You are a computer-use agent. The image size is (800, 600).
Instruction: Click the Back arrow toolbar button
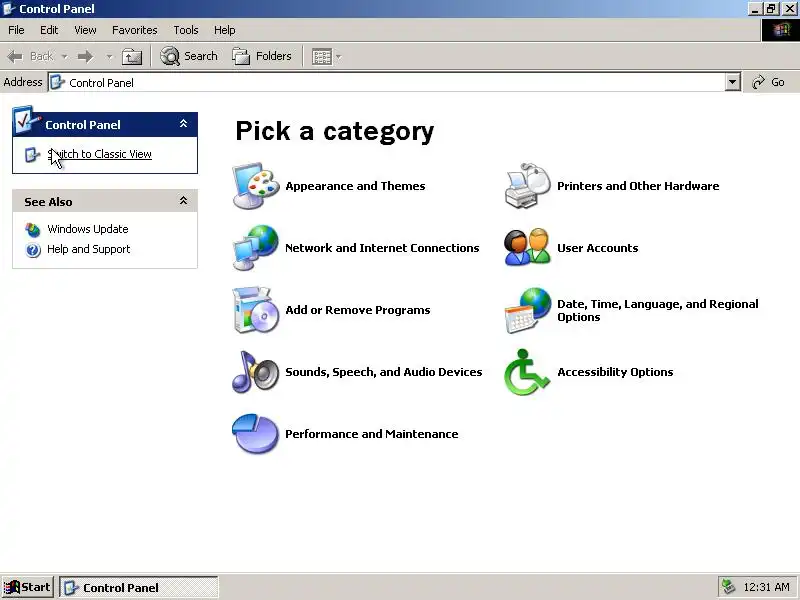click(x=30, y=56)
